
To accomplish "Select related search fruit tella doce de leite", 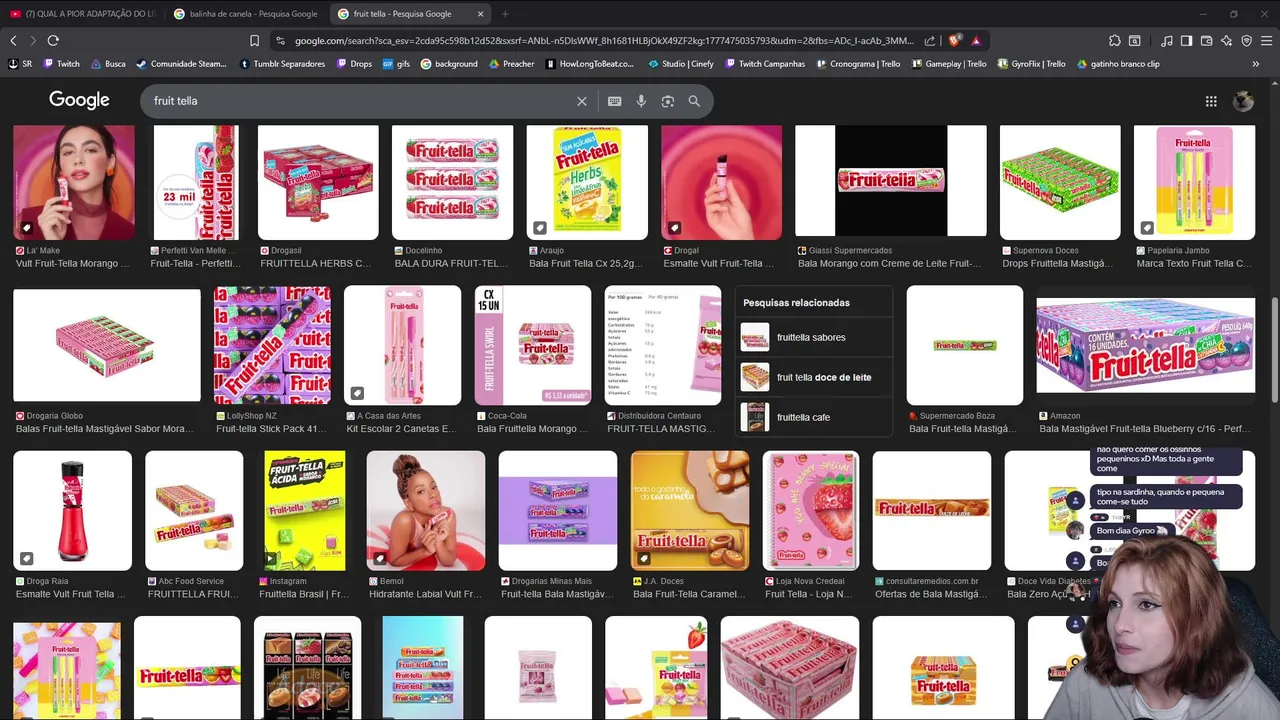I will pos(813,377).
